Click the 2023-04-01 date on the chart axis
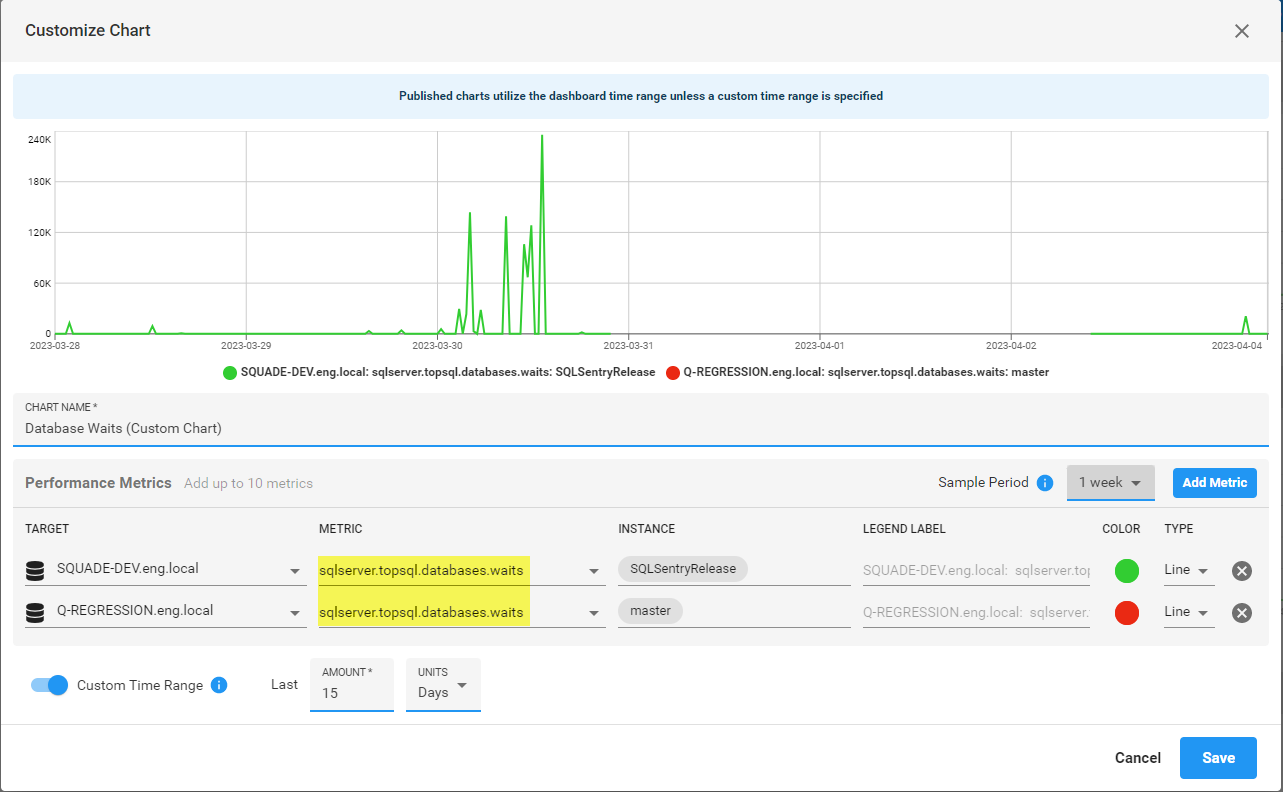1283x792 pixels. 820,345
